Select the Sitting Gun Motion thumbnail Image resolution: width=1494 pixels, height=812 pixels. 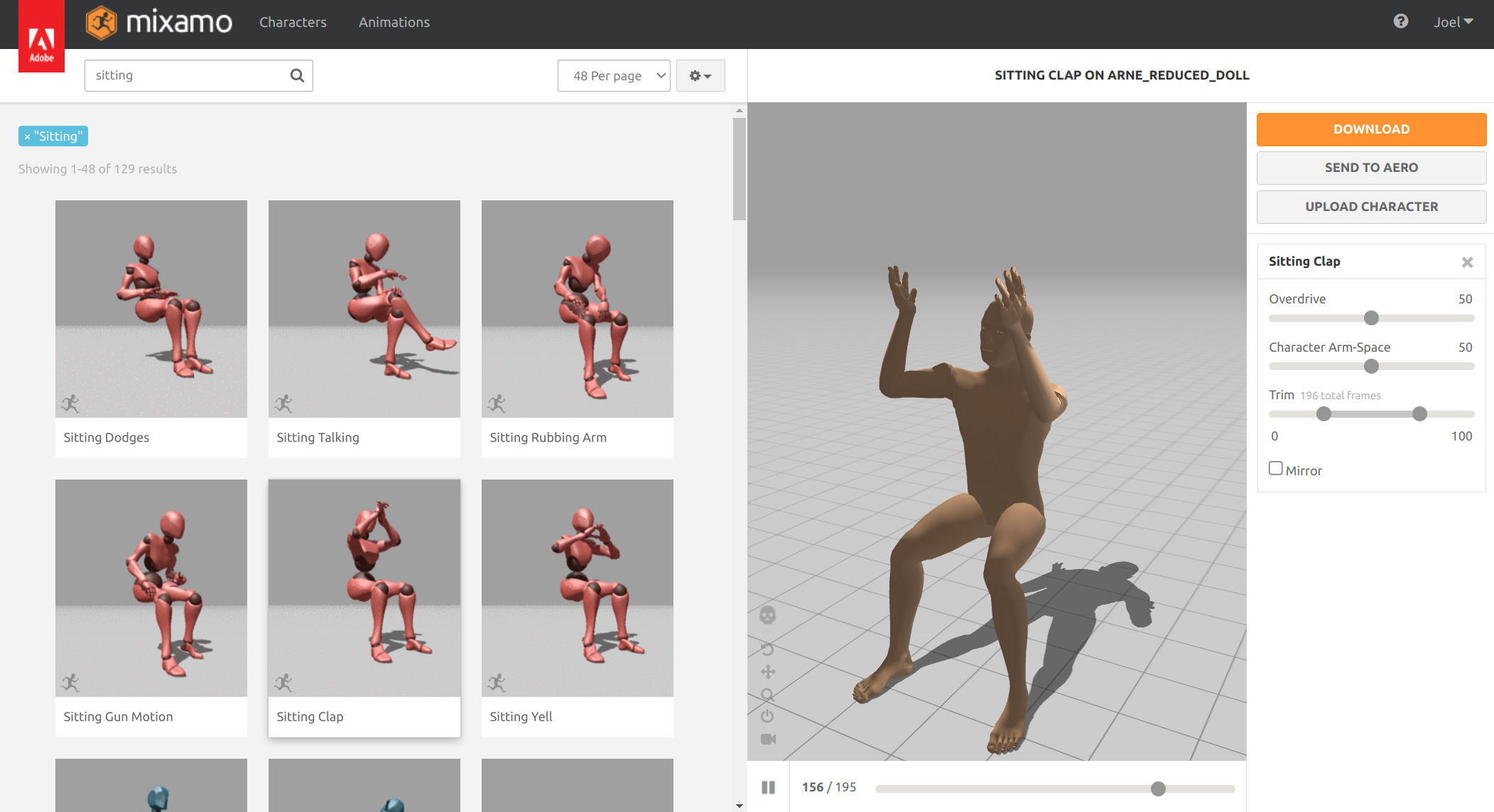coord(151,588)
